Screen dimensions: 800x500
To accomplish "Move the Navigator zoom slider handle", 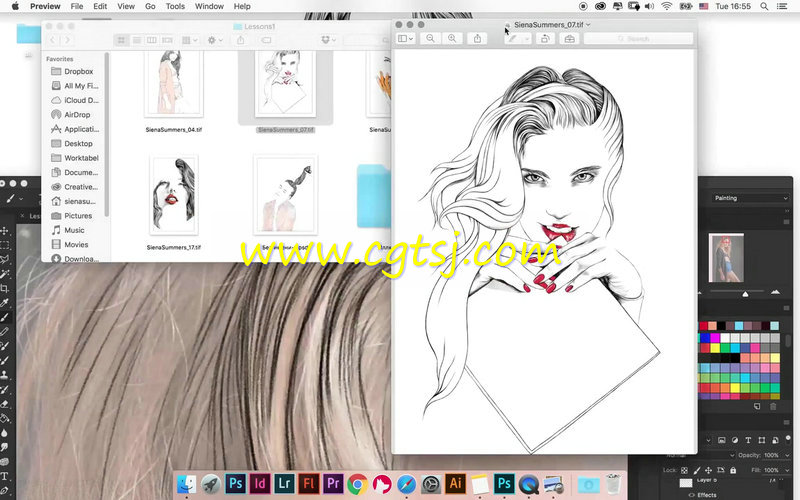I will pyautogui.click(x=745, y=294).
